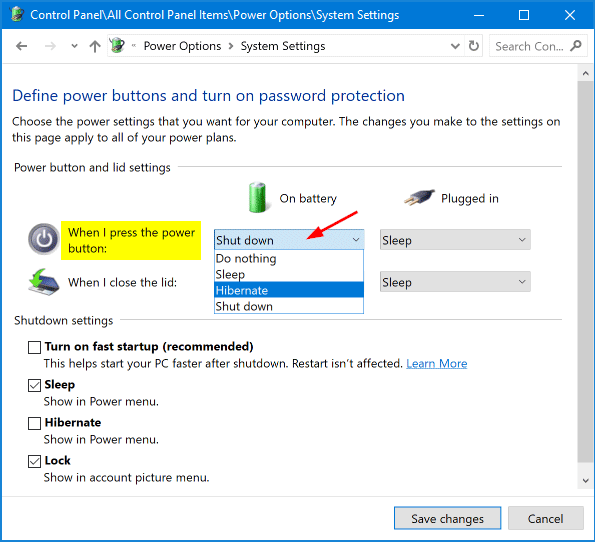Uncheck the Sleep power menu checkbox
The image size is (595, 542).
tap(35, 385)
